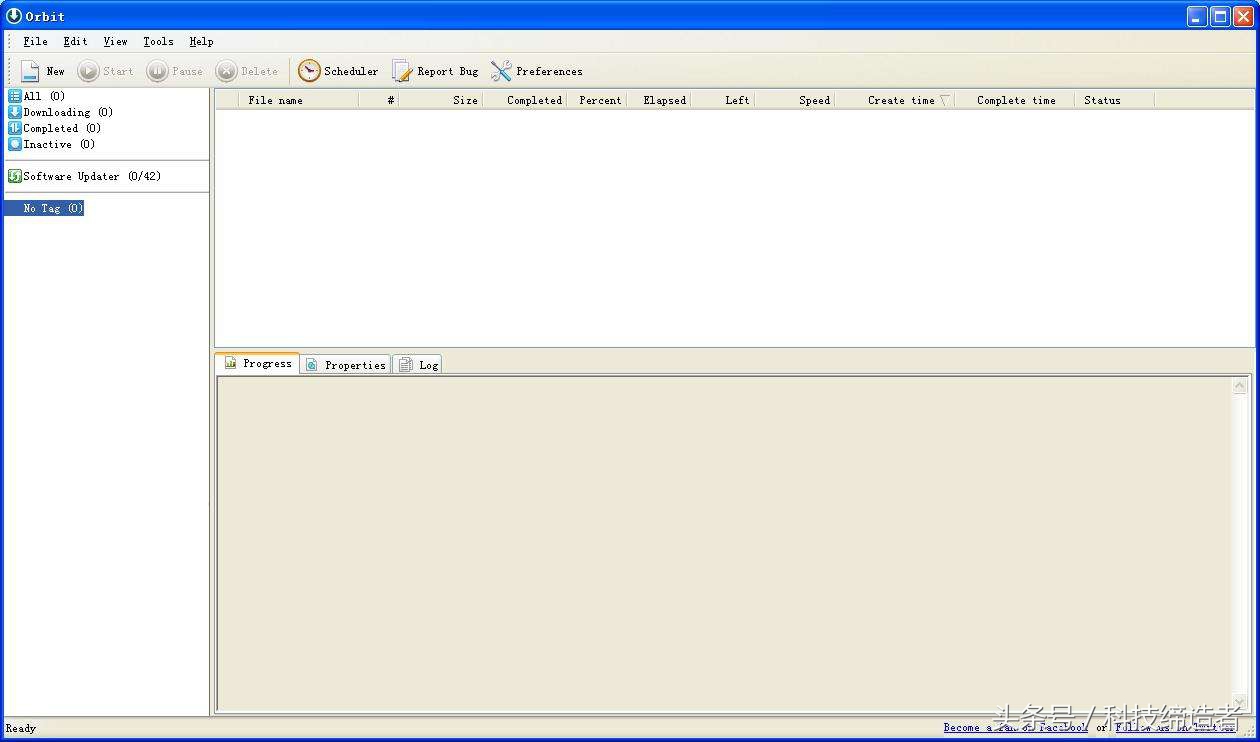The width and height of the screenshot is (1260, 742).
Task: Sort by Left column header
Action: [722, 100]
